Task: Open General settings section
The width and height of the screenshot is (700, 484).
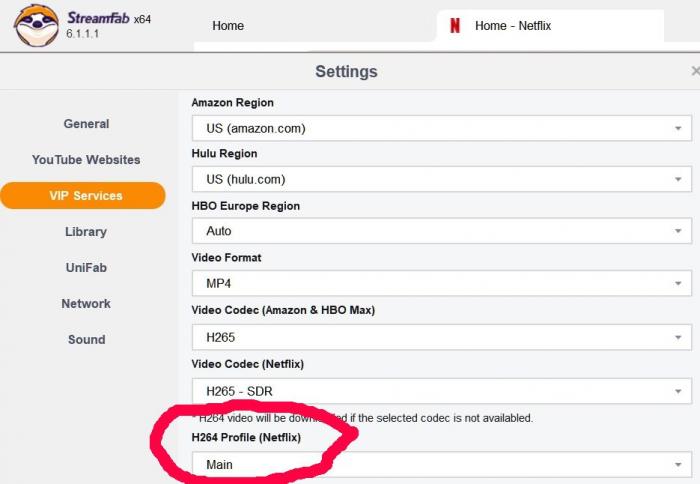Action: (x=86, y=124)
